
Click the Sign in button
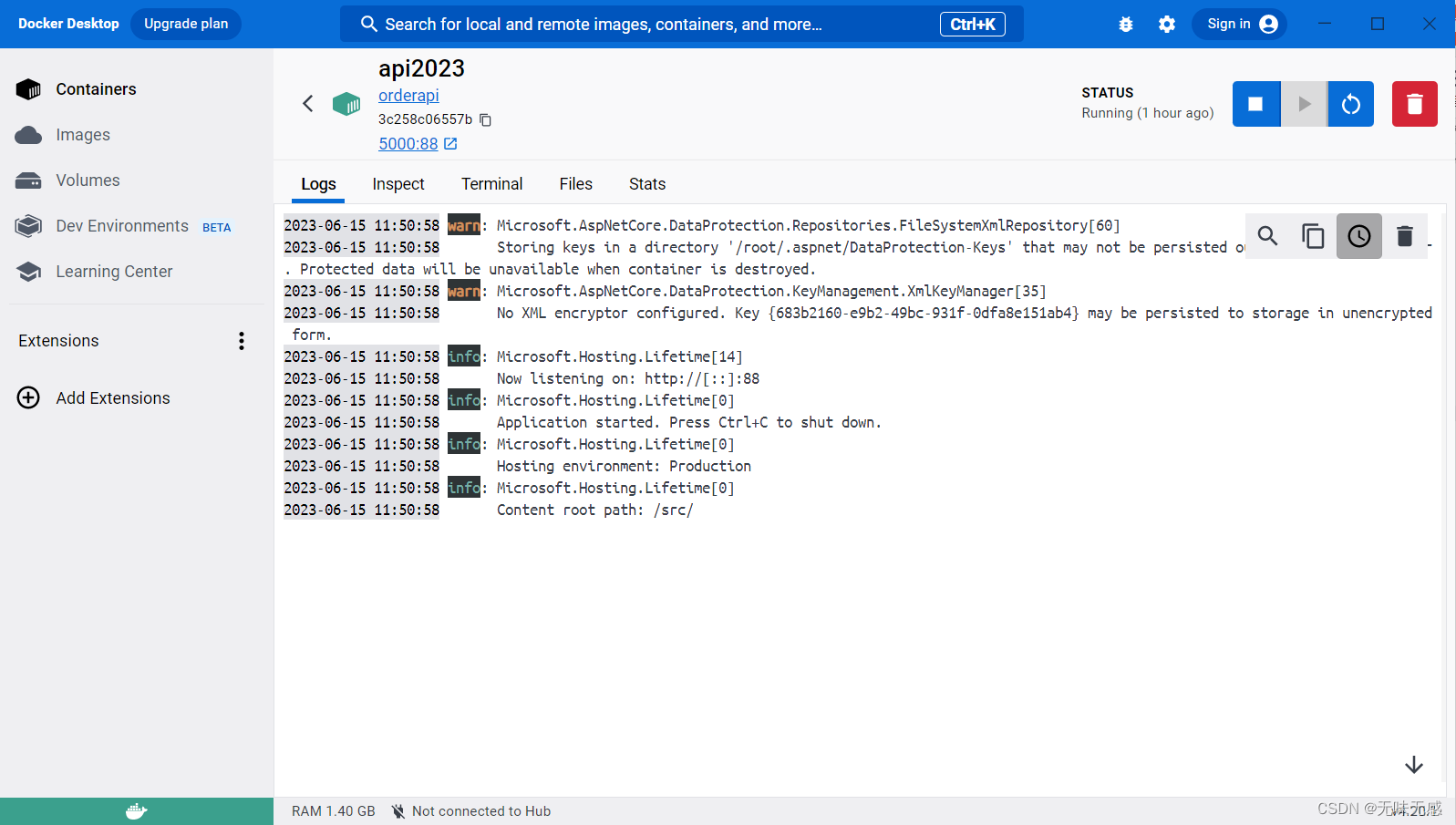(1239, 24)
